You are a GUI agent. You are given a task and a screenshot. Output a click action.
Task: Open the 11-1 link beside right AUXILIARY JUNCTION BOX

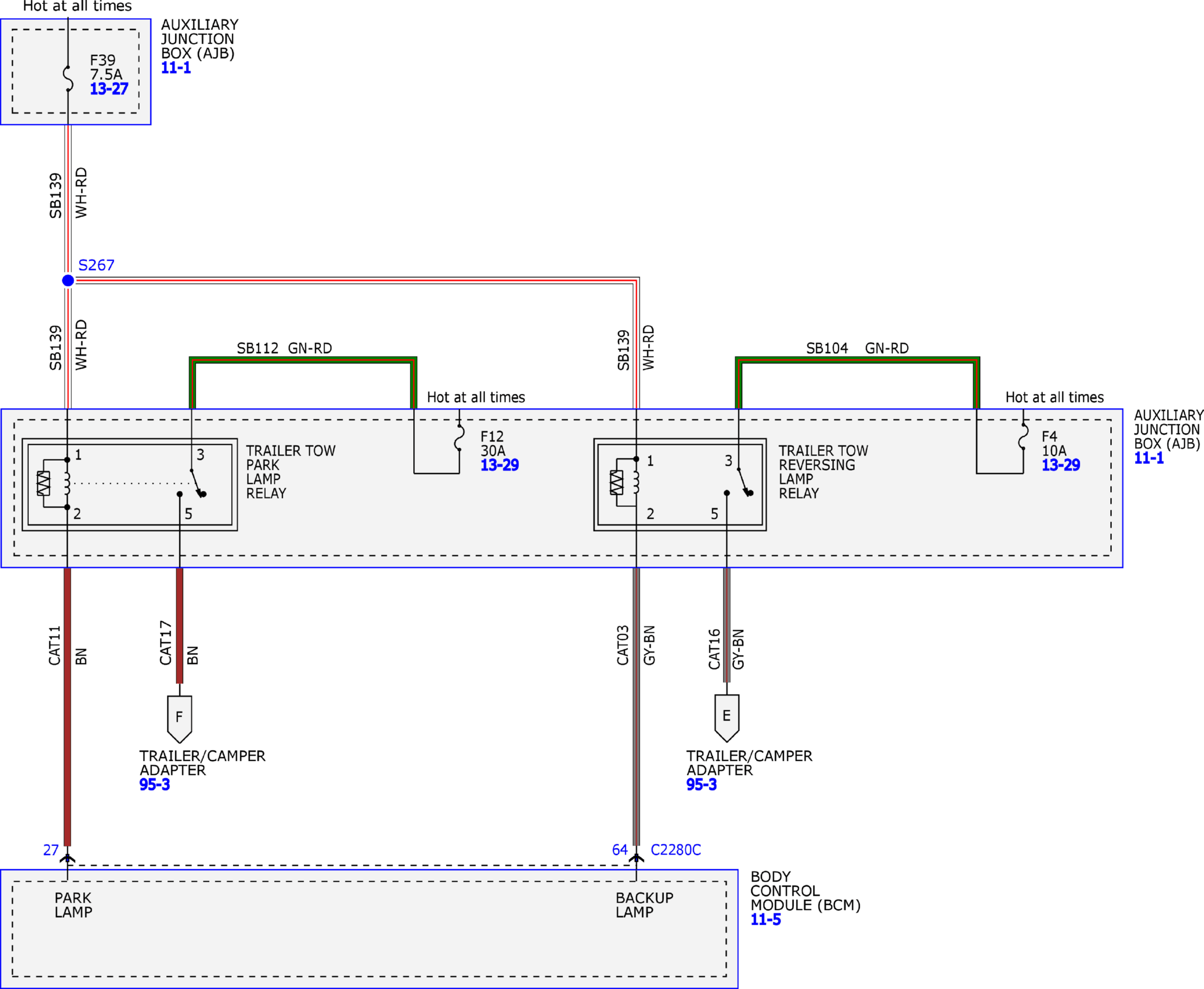tap(1149, 458)
